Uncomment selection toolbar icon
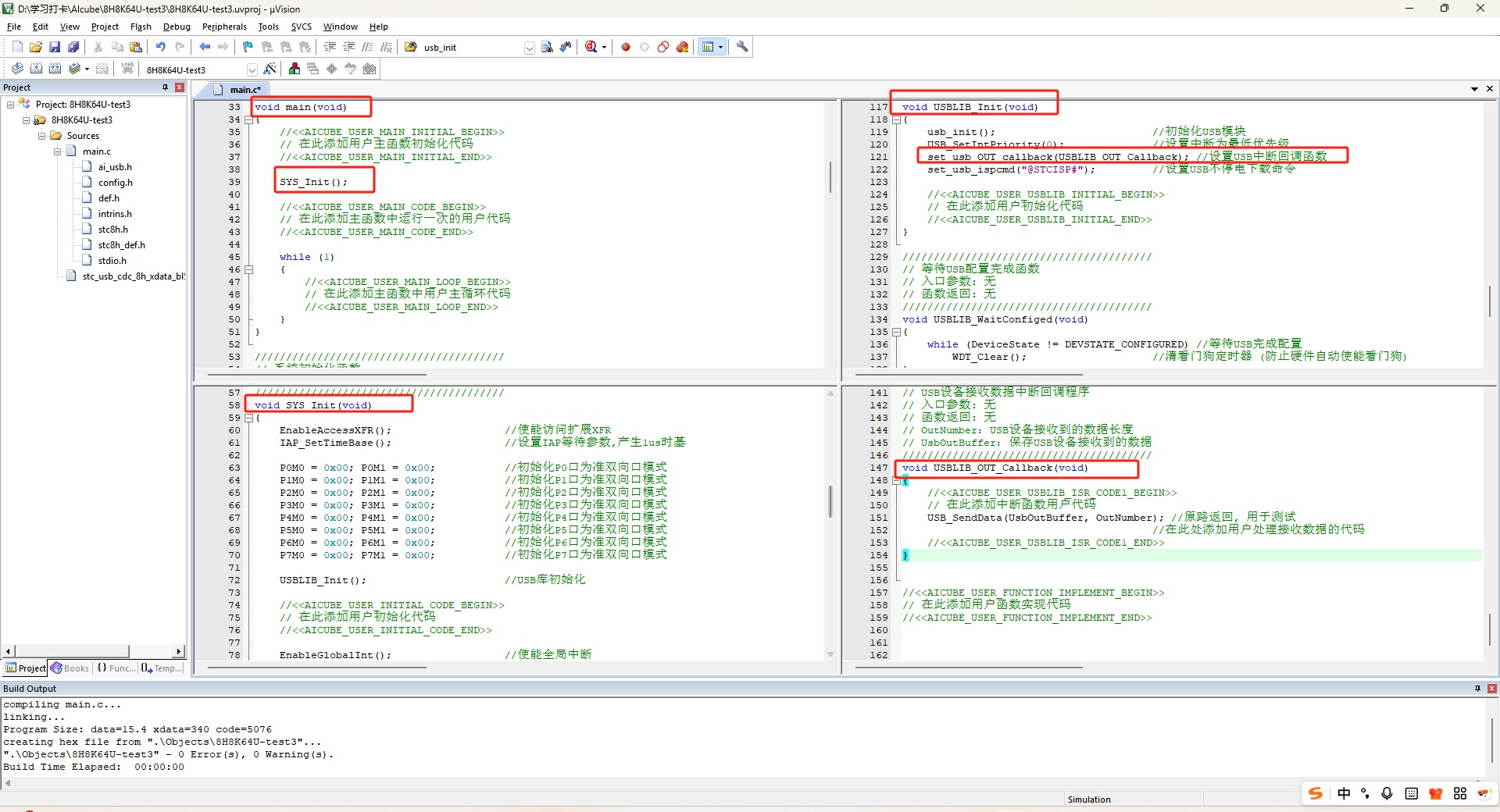Viewport: 1500px width, 812px height. (386, 47)
